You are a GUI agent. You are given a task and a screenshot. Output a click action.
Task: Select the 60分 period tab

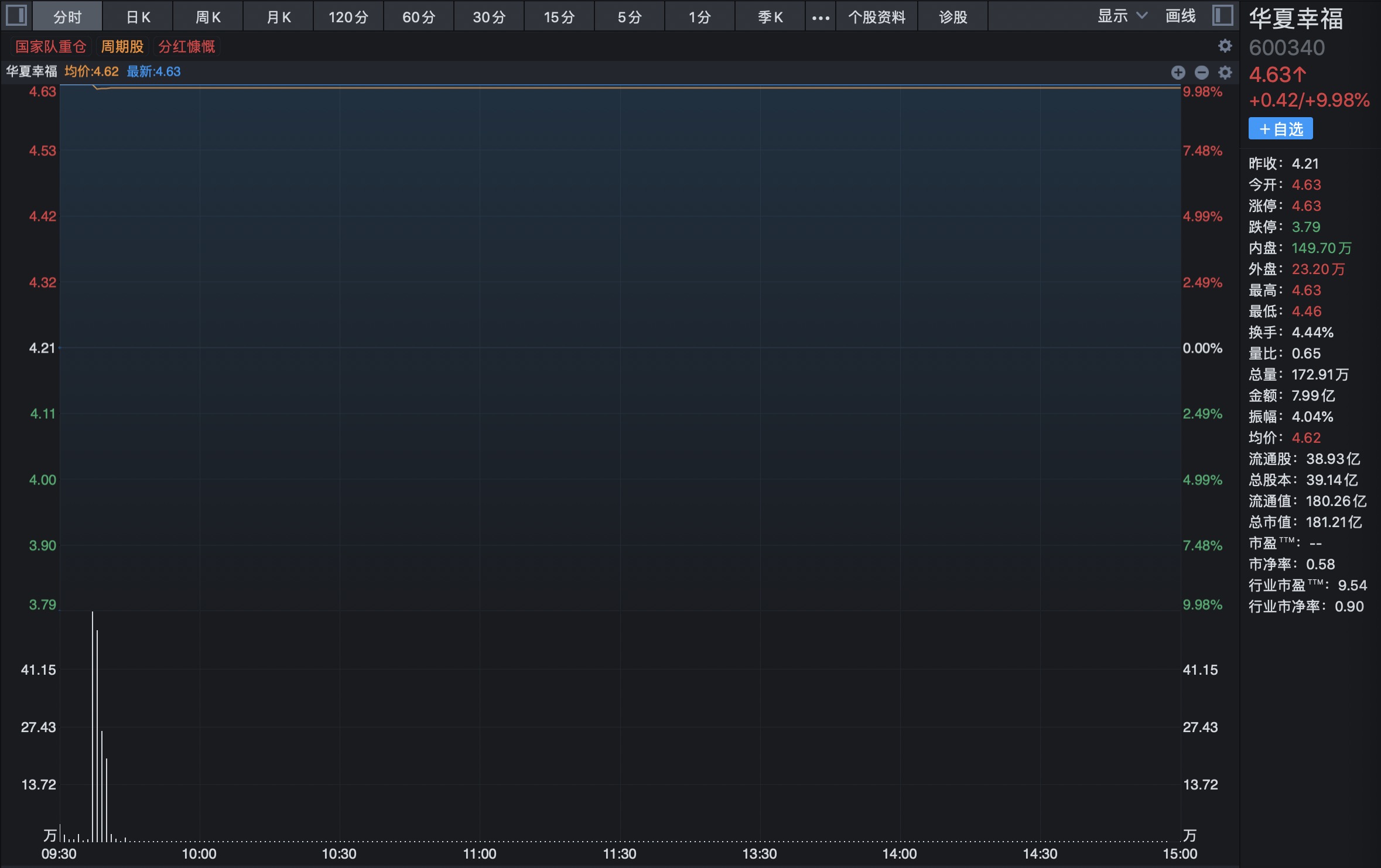[419, 17]
